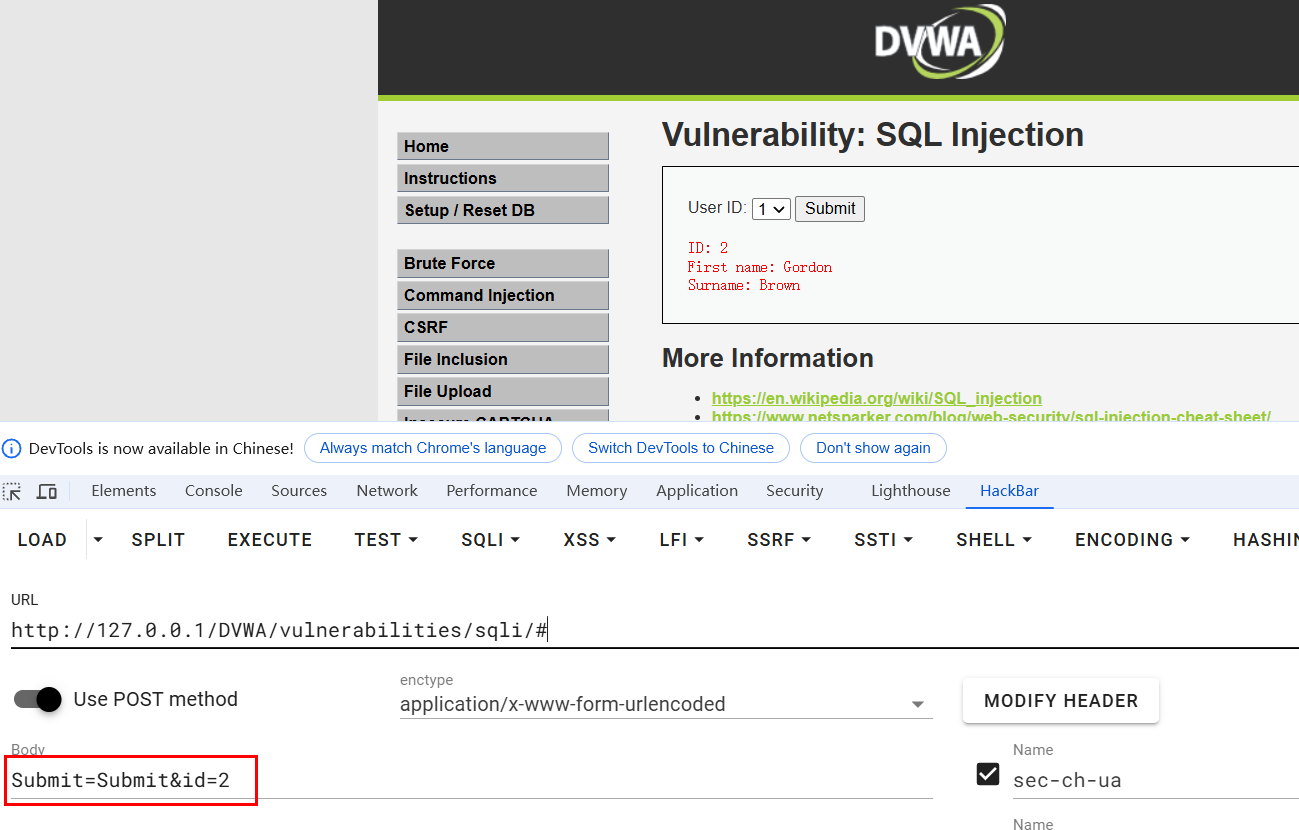
Task: Open the Command Injection menu item
Action: coord(503,295)
